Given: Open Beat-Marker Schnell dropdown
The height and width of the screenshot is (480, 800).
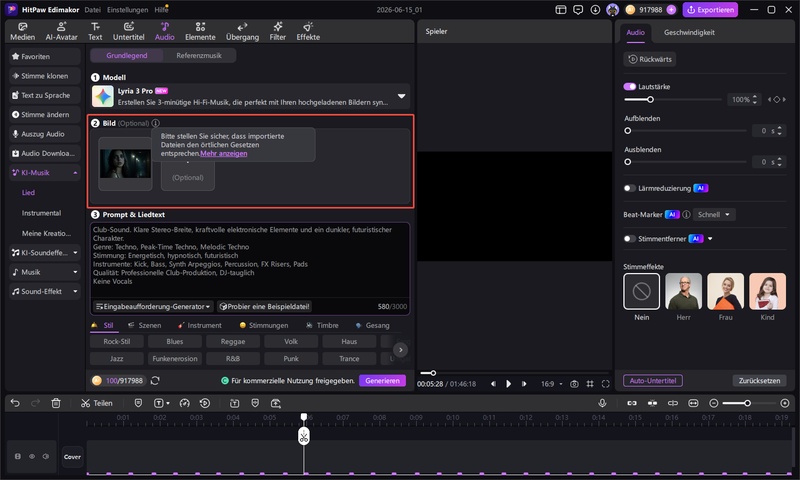Looking at the screenshot, I should (714, 215).
